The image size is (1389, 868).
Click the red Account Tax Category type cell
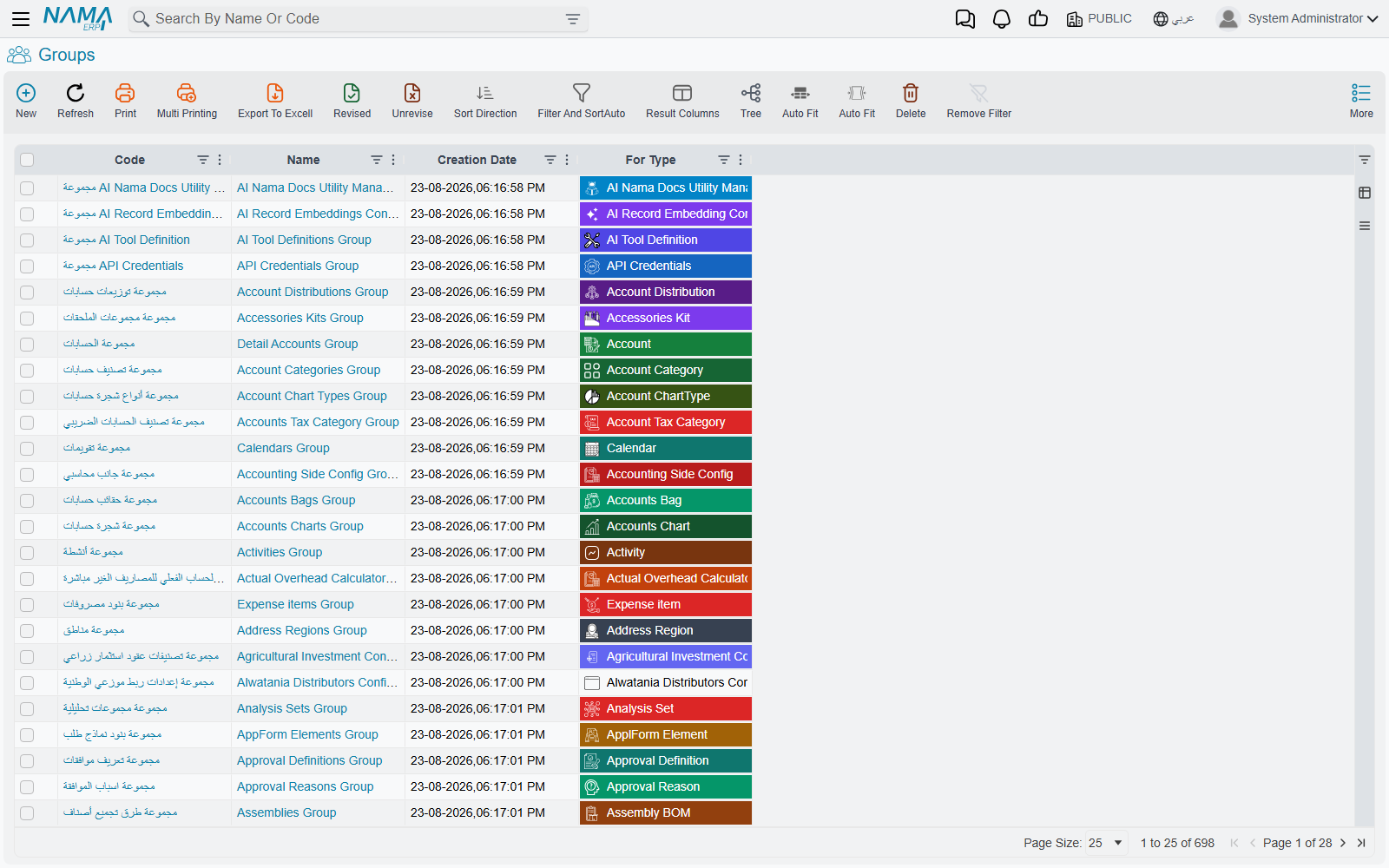(x=666, y=422)
